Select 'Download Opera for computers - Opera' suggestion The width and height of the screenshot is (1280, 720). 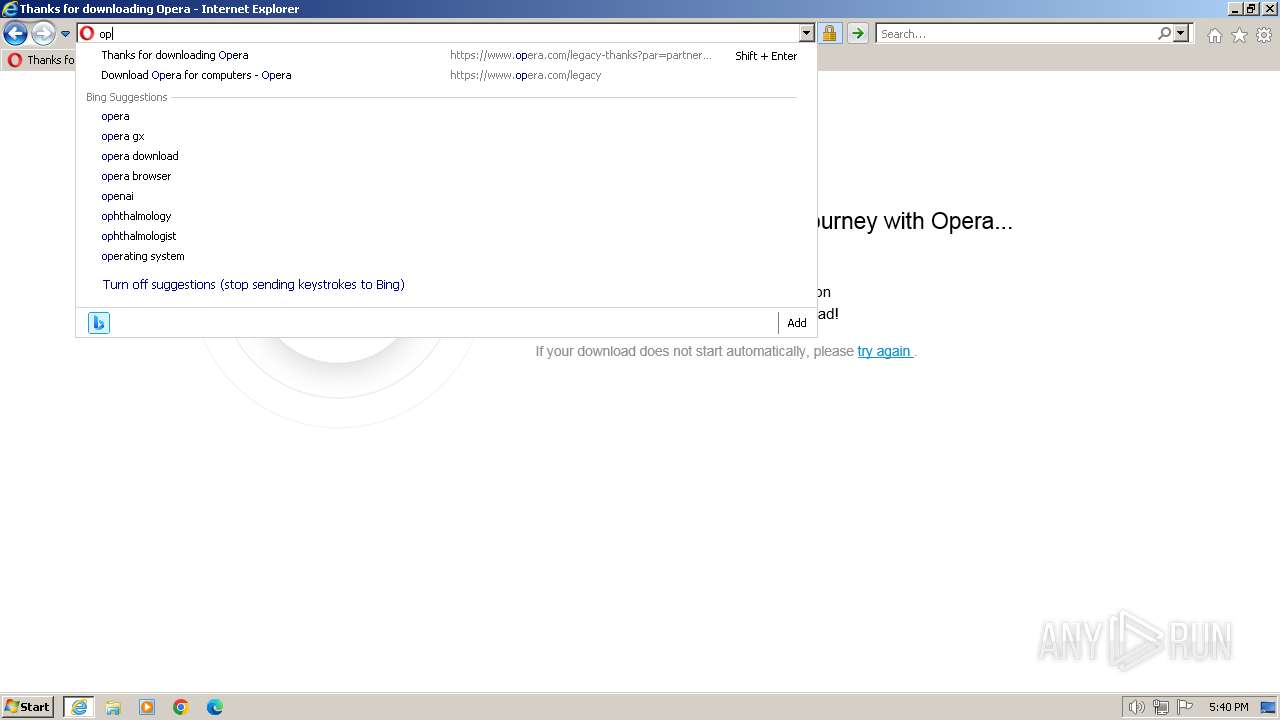pyautogui.click(x=446, y=75)
